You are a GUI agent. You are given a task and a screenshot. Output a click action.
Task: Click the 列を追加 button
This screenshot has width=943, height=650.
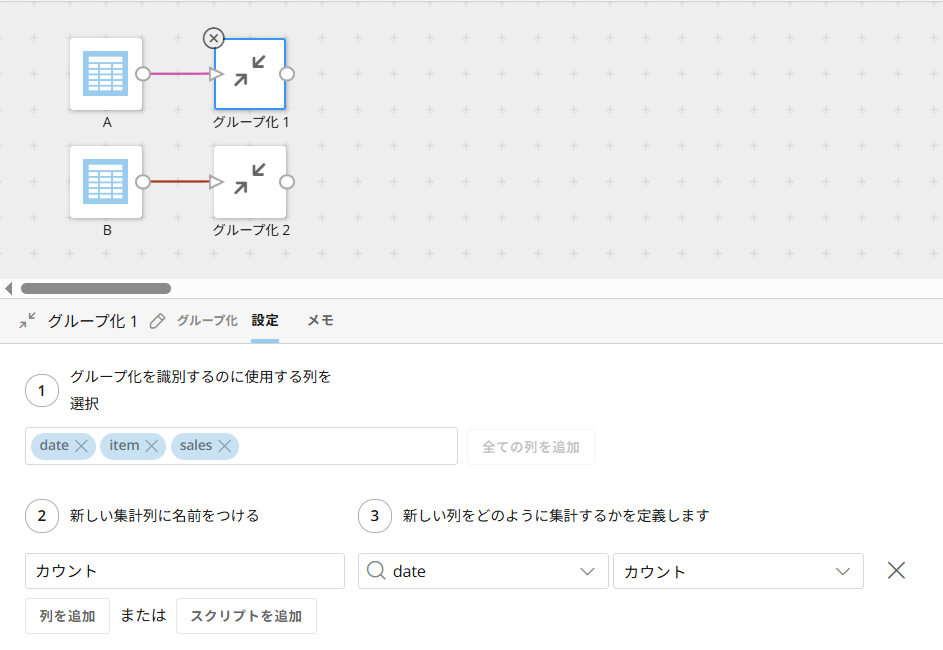[67, 616]
